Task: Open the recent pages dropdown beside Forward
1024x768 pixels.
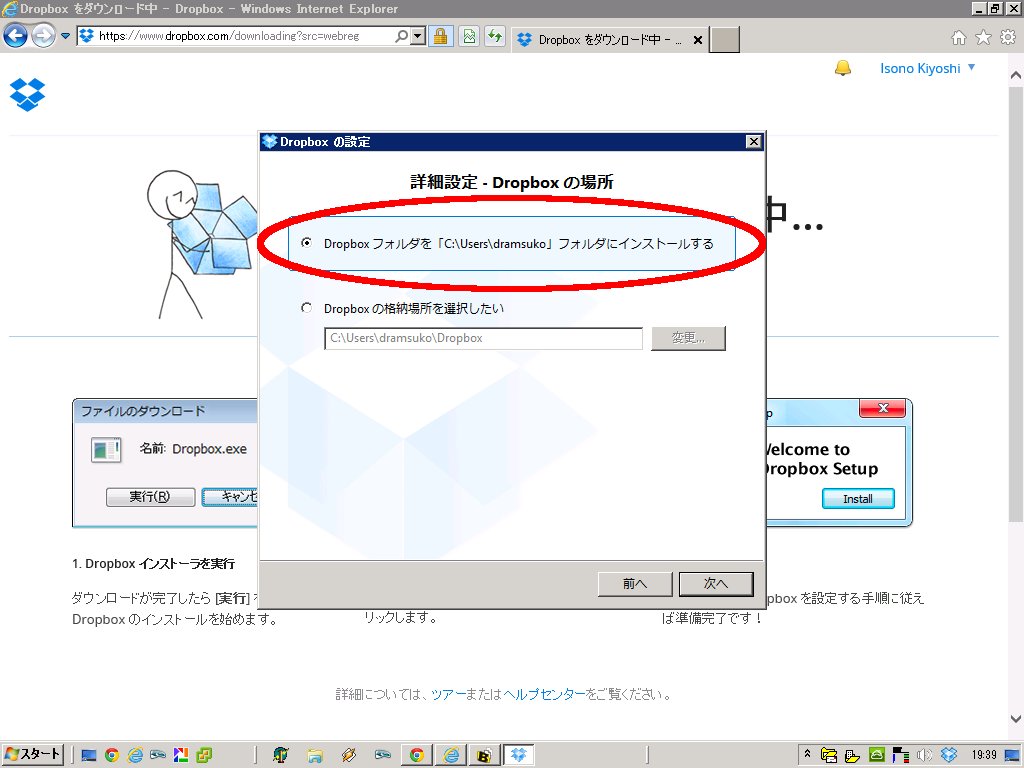Action: (65, 36)
